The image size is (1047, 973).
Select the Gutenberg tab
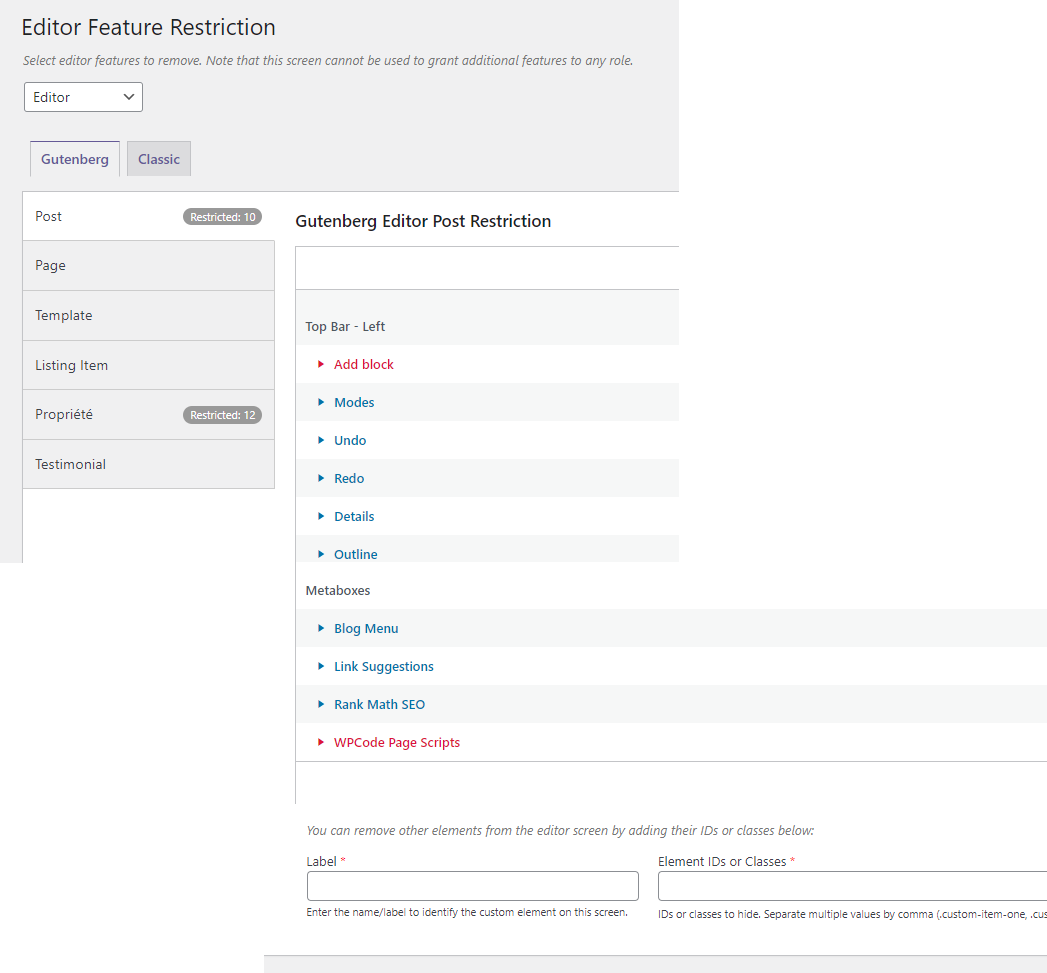tap(75, 160)
